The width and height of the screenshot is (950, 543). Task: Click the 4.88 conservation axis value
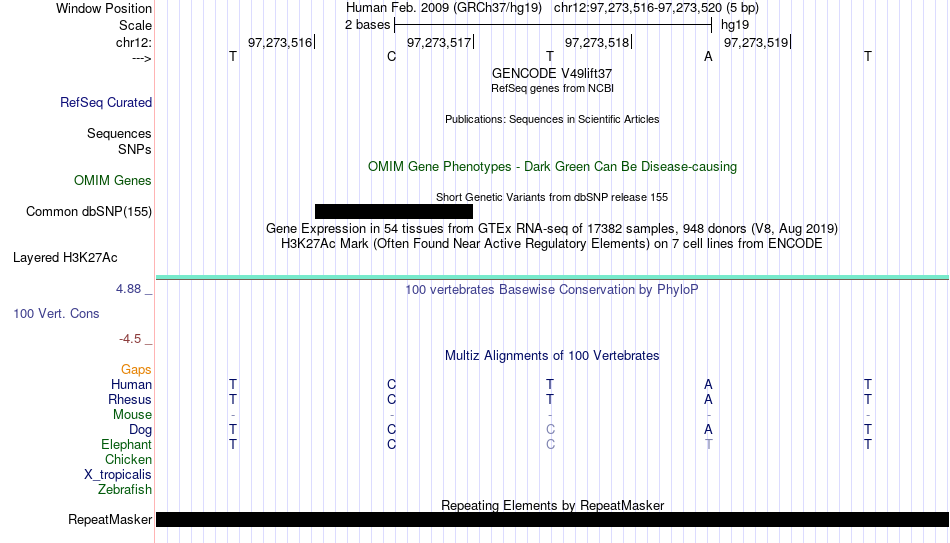click(x=128, y=289)
